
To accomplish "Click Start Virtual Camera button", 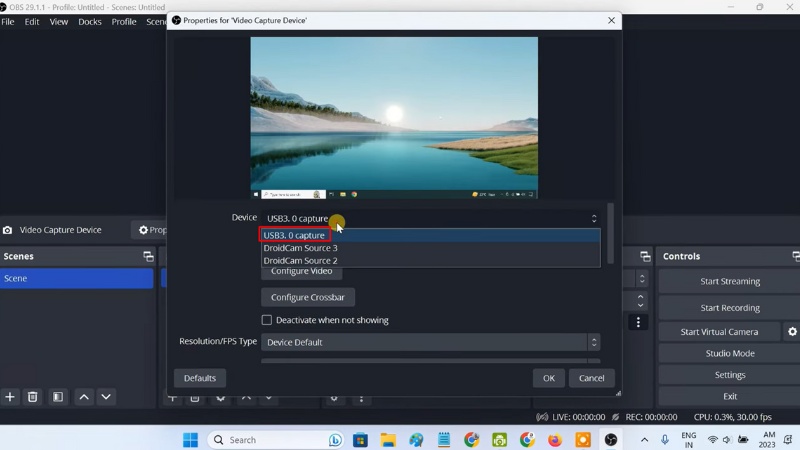I will [719, 332].
